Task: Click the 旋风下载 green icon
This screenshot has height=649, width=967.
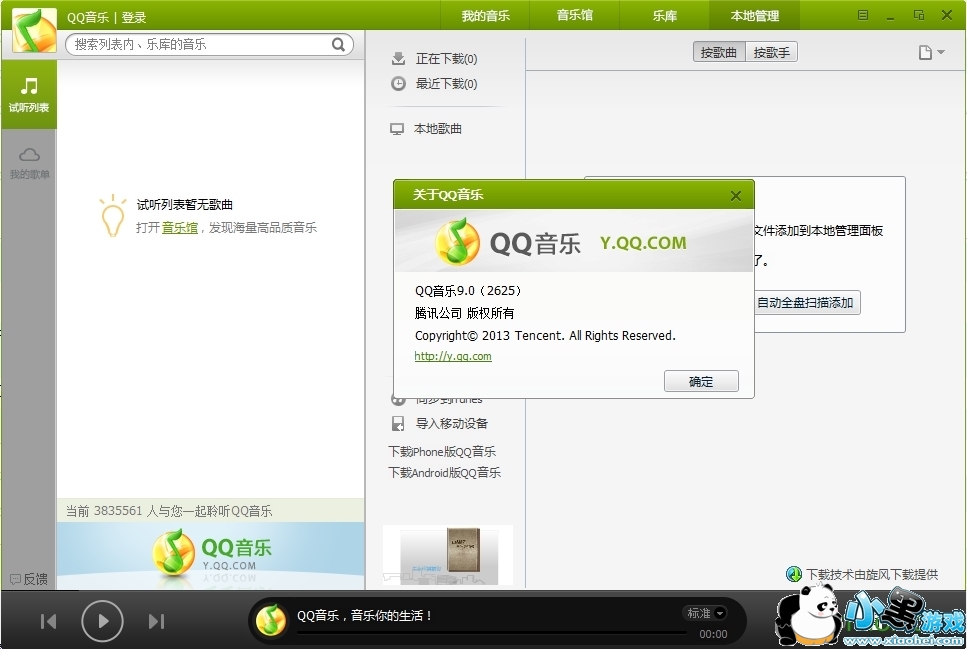Action: tap(794, 574)
